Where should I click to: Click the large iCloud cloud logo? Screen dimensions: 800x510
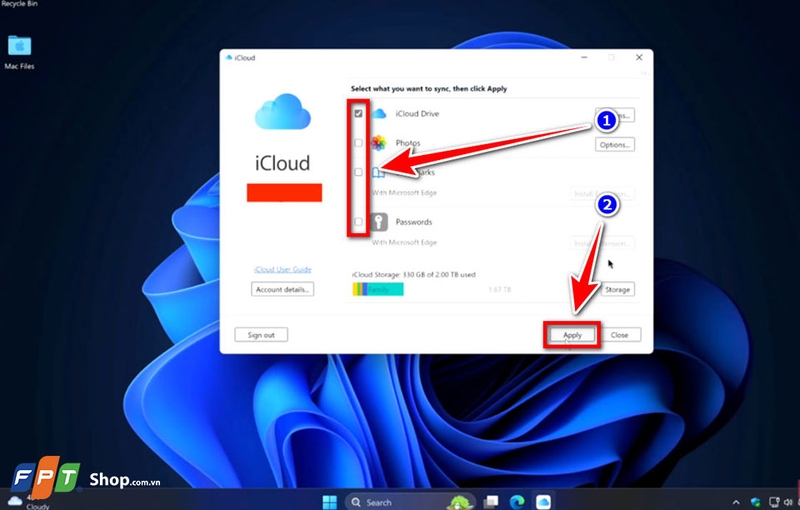click(x=283, y=111)
